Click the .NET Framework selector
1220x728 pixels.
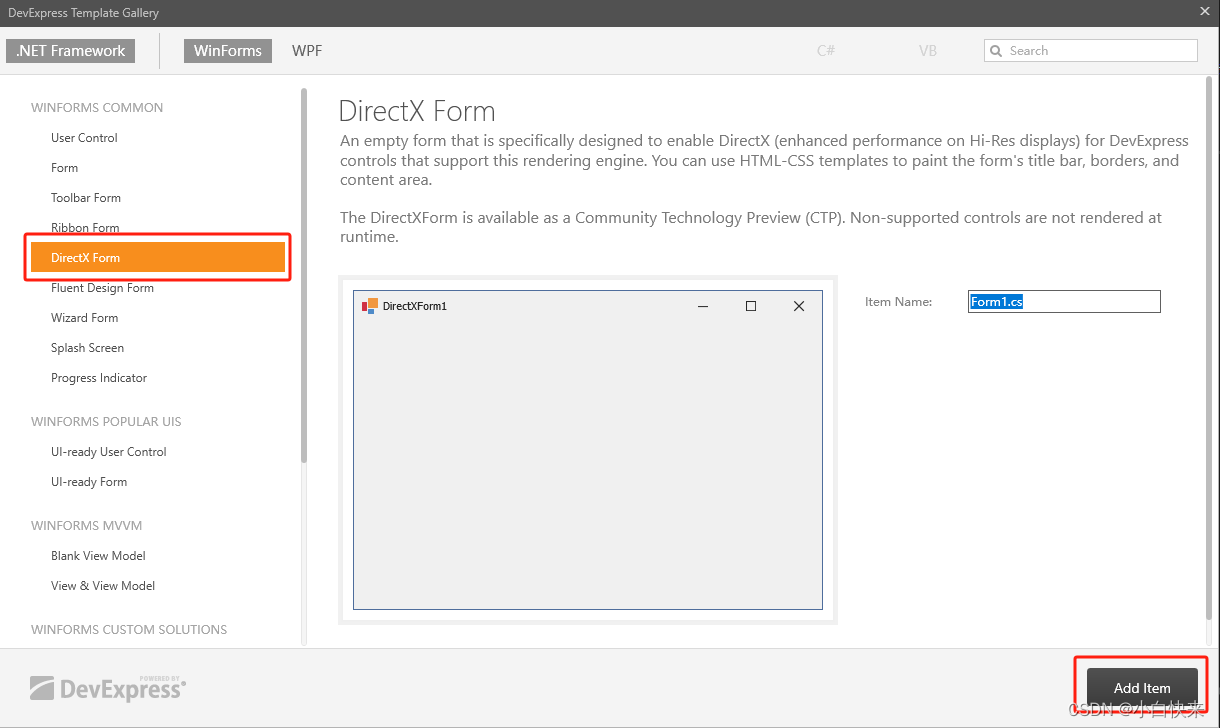69,50
